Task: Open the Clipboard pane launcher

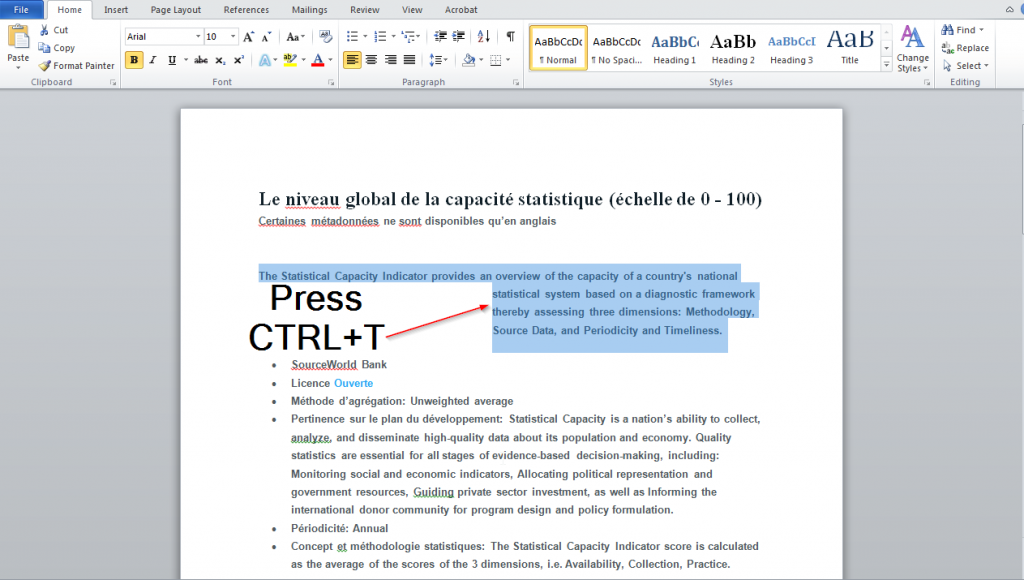Action: [113, 82]
